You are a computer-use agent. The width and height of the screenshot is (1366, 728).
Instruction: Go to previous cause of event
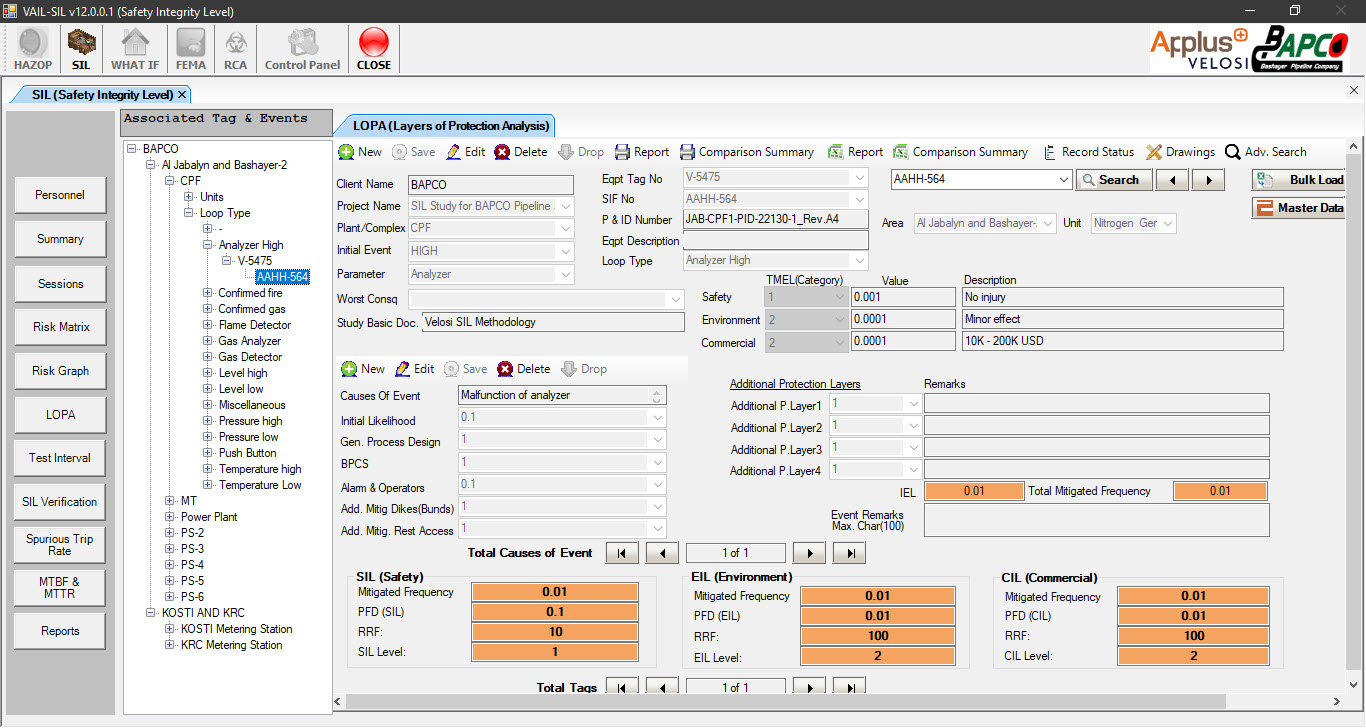click(662, 553)
